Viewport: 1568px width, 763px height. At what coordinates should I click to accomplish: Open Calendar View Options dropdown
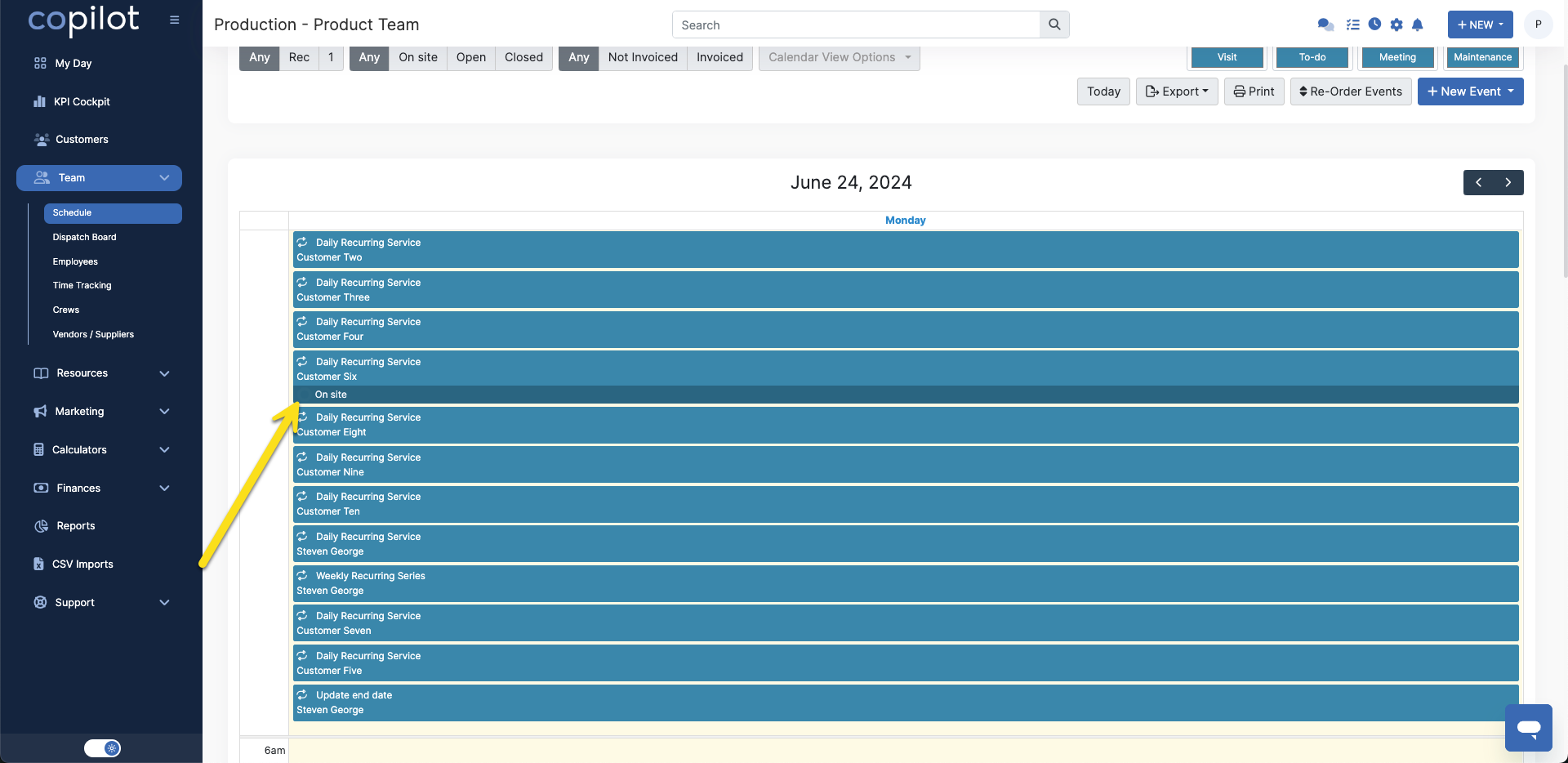point(839,57)
